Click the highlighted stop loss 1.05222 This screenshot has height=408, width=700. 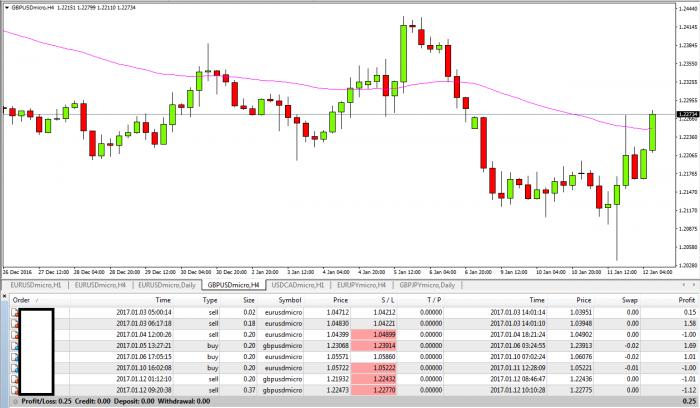click(374, 368)
